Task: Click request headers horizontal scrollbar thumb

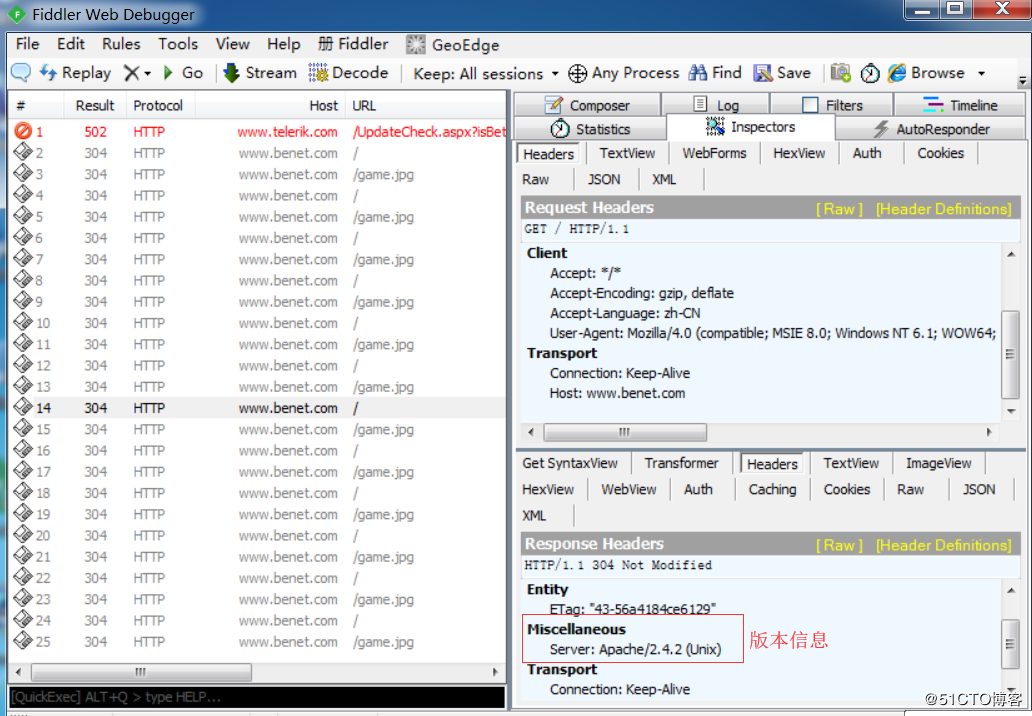Action: 625,432
